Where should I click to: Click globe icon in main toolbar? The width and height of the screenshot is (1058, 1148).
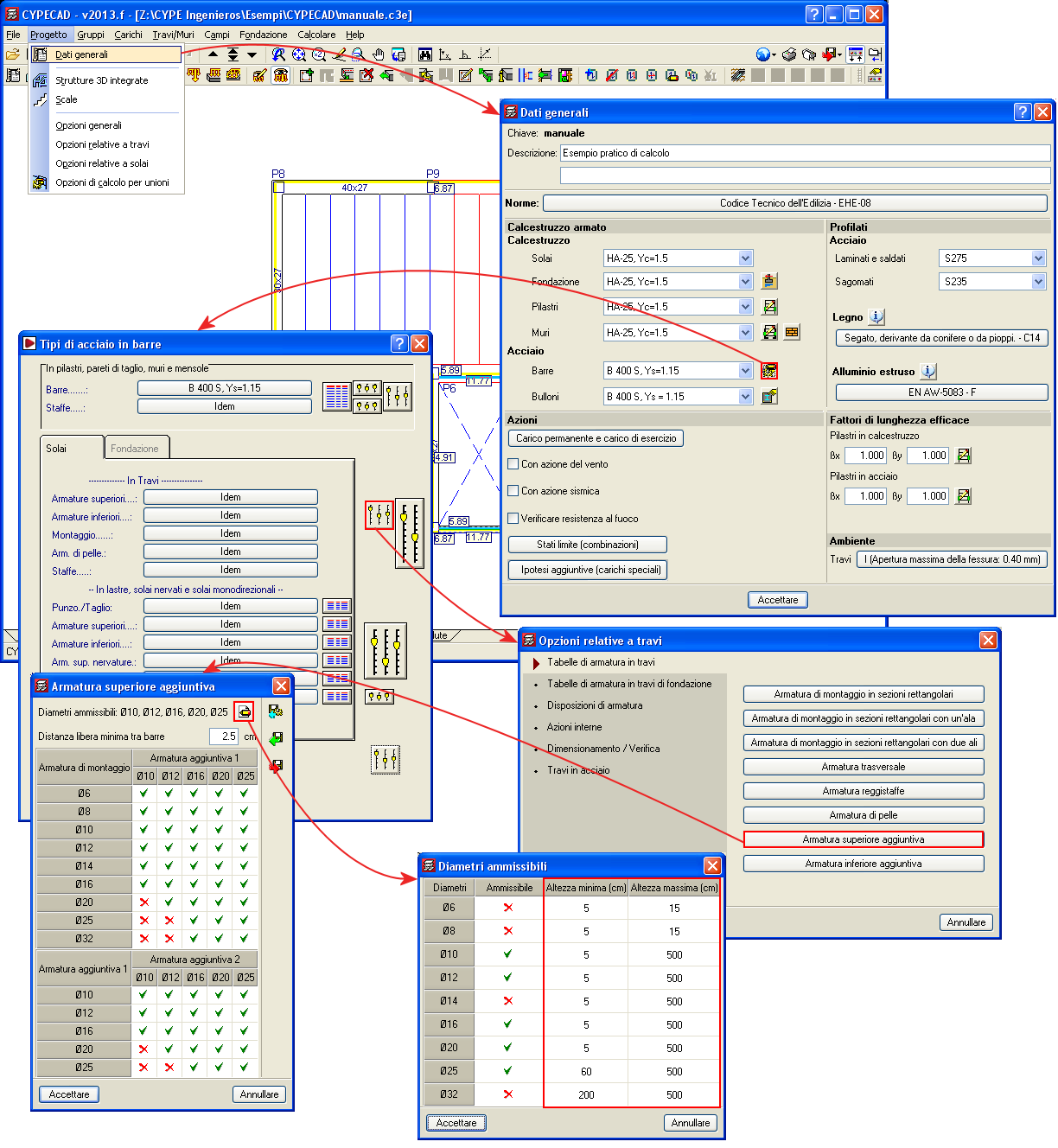pyautogui.click(x=762, y=54)
